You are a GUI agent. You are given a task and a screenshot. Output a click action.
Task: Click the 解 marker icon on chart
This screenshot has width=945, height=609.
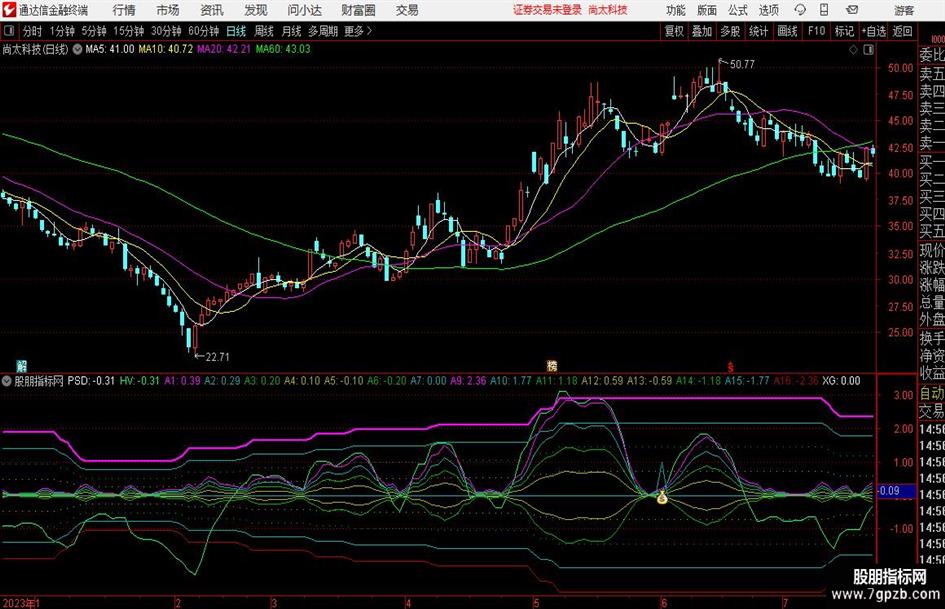tap(21, 365)
